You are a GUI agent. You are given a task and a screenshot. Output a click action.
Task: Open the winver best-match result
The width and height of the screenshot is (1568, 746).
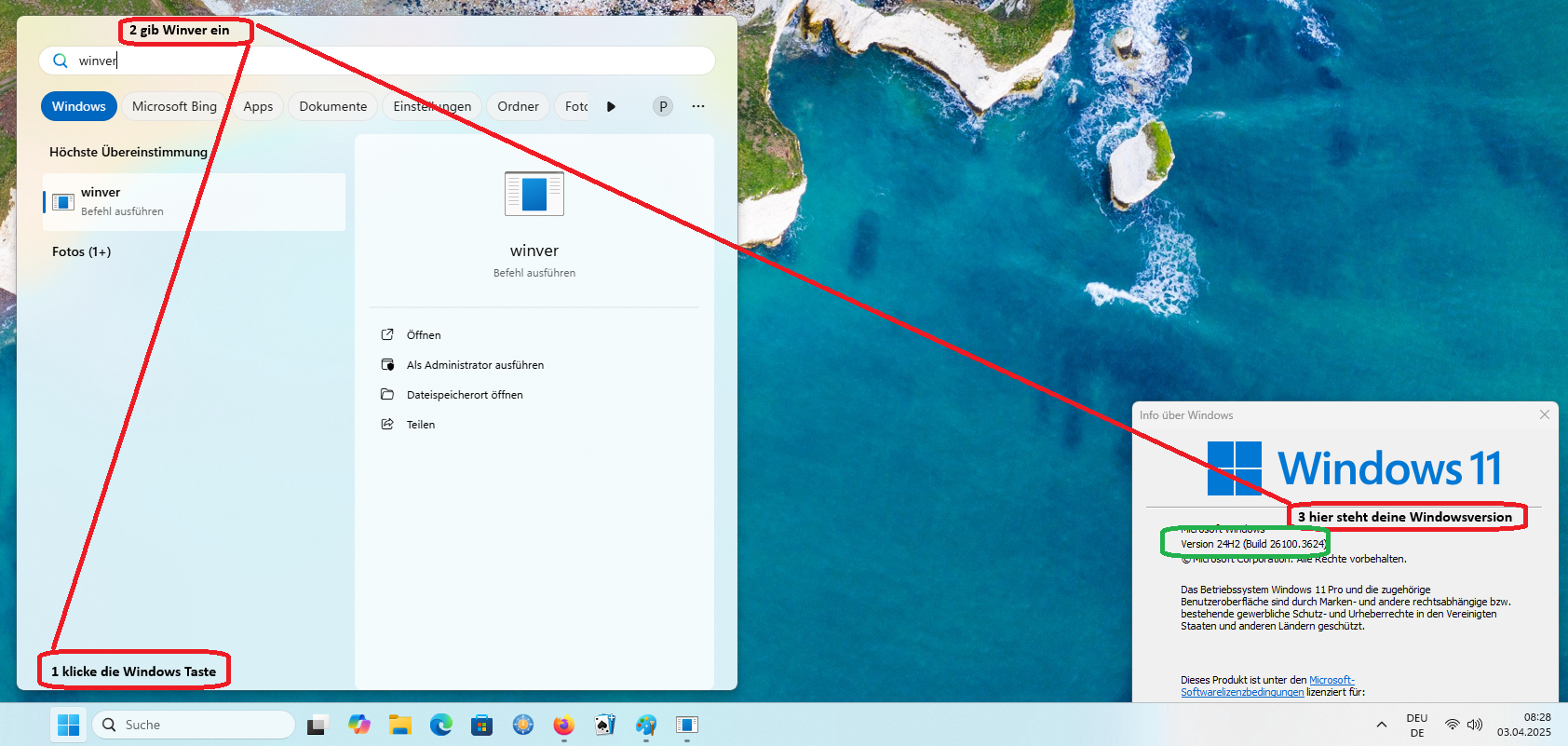coord(195,201)
